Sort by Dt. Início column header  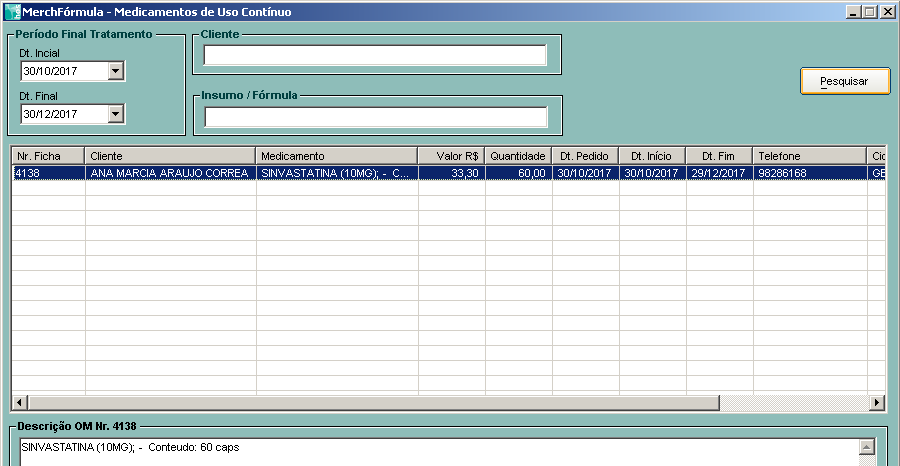coord(652,156)
